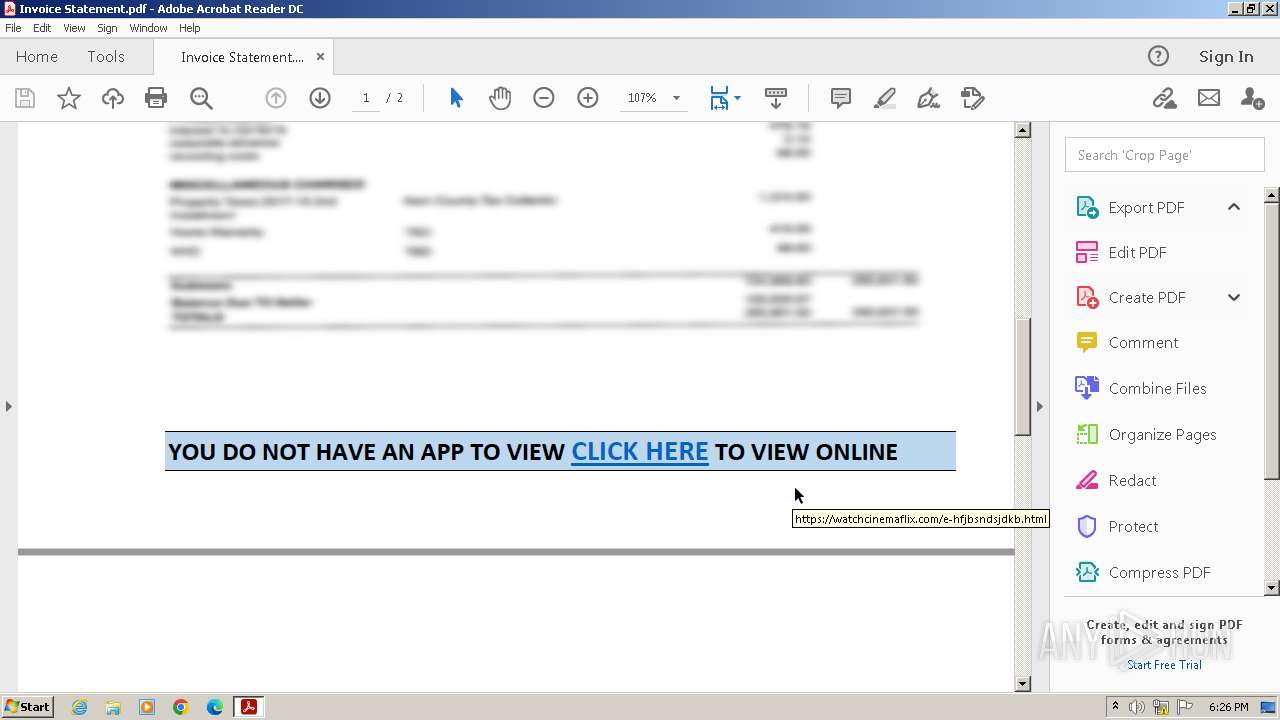Click the taskbar clock 6:26 PM
The width and height of the screenshot is (1280, 720).
[1228, 707]
